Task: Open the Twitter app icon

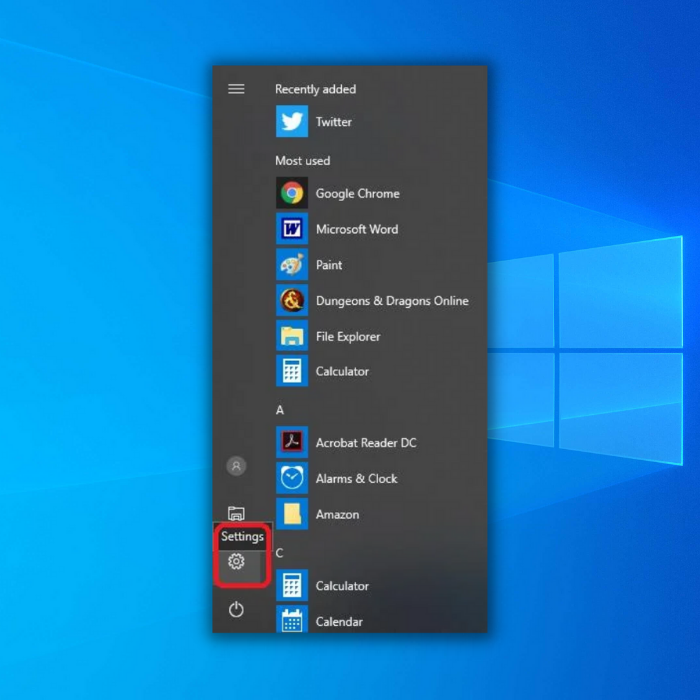Action: click(x=292, y=121)
